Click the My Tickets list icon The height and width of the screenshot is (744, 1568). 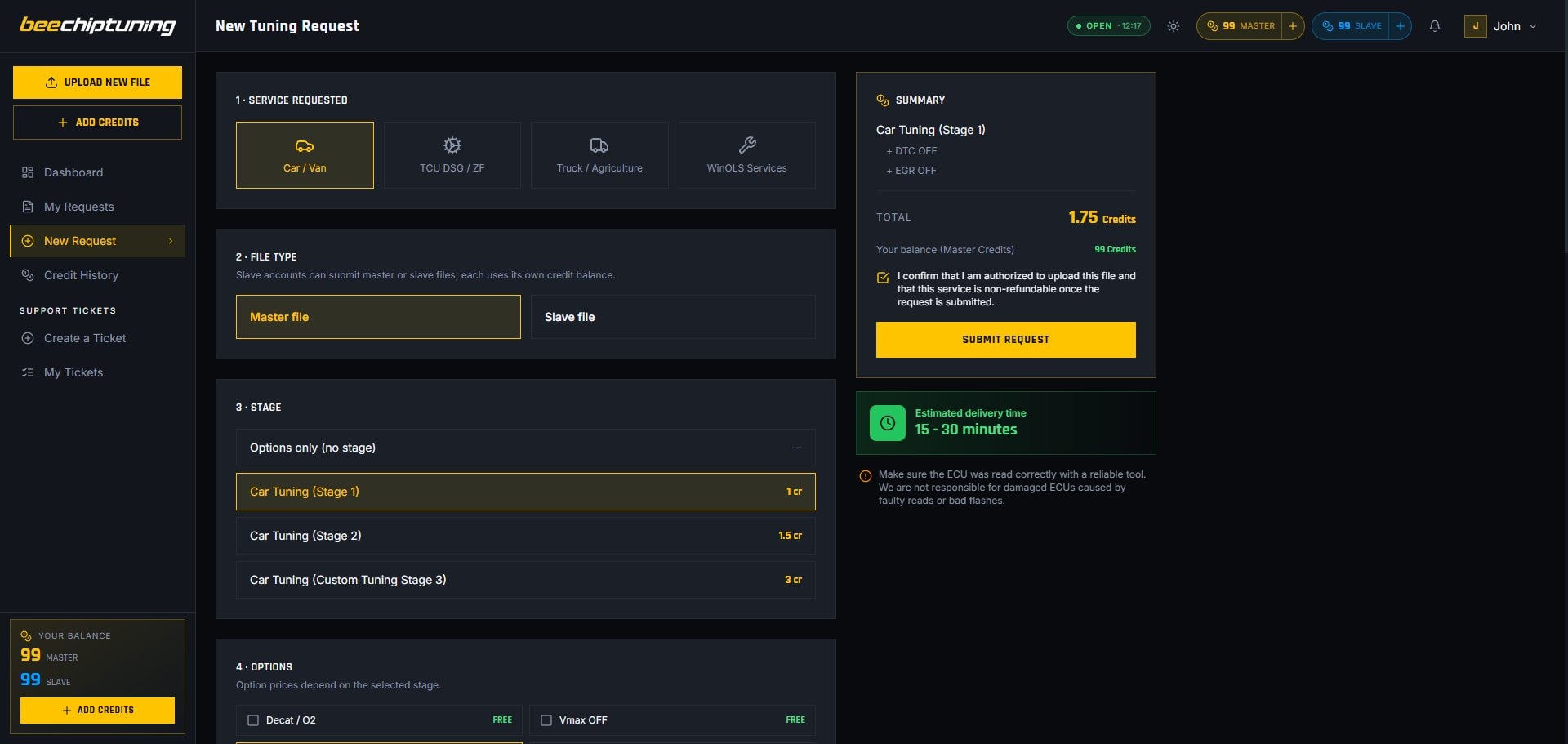(28, 372)
